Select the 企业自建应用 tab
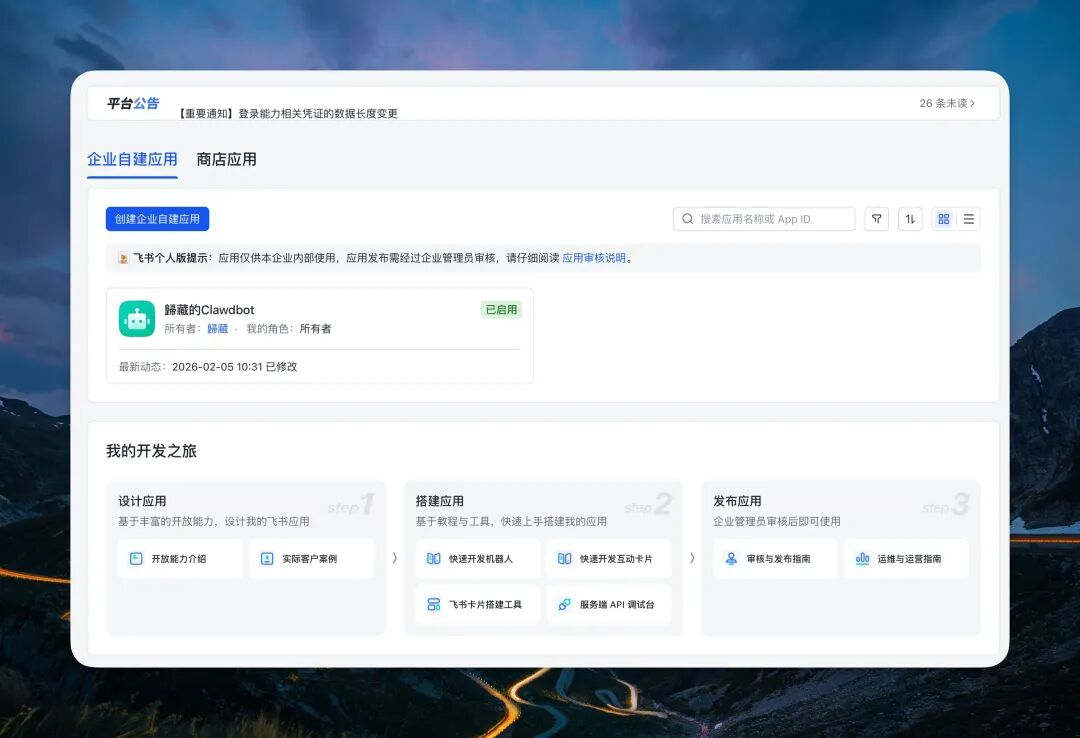 [132, 159]
